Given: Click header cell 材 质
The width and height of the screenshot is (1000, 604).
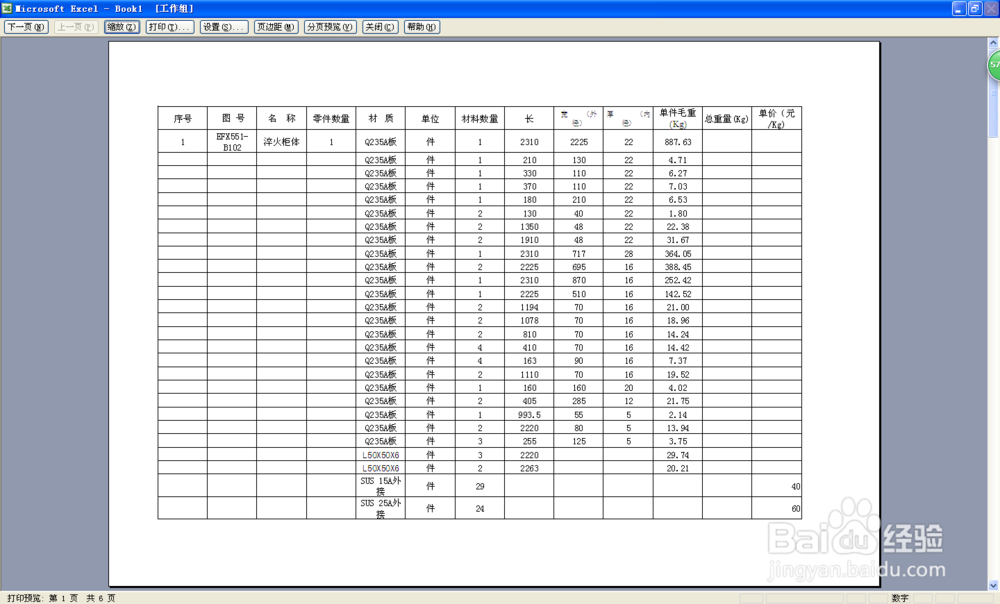Looking at the screenshot, I should 381,119.
